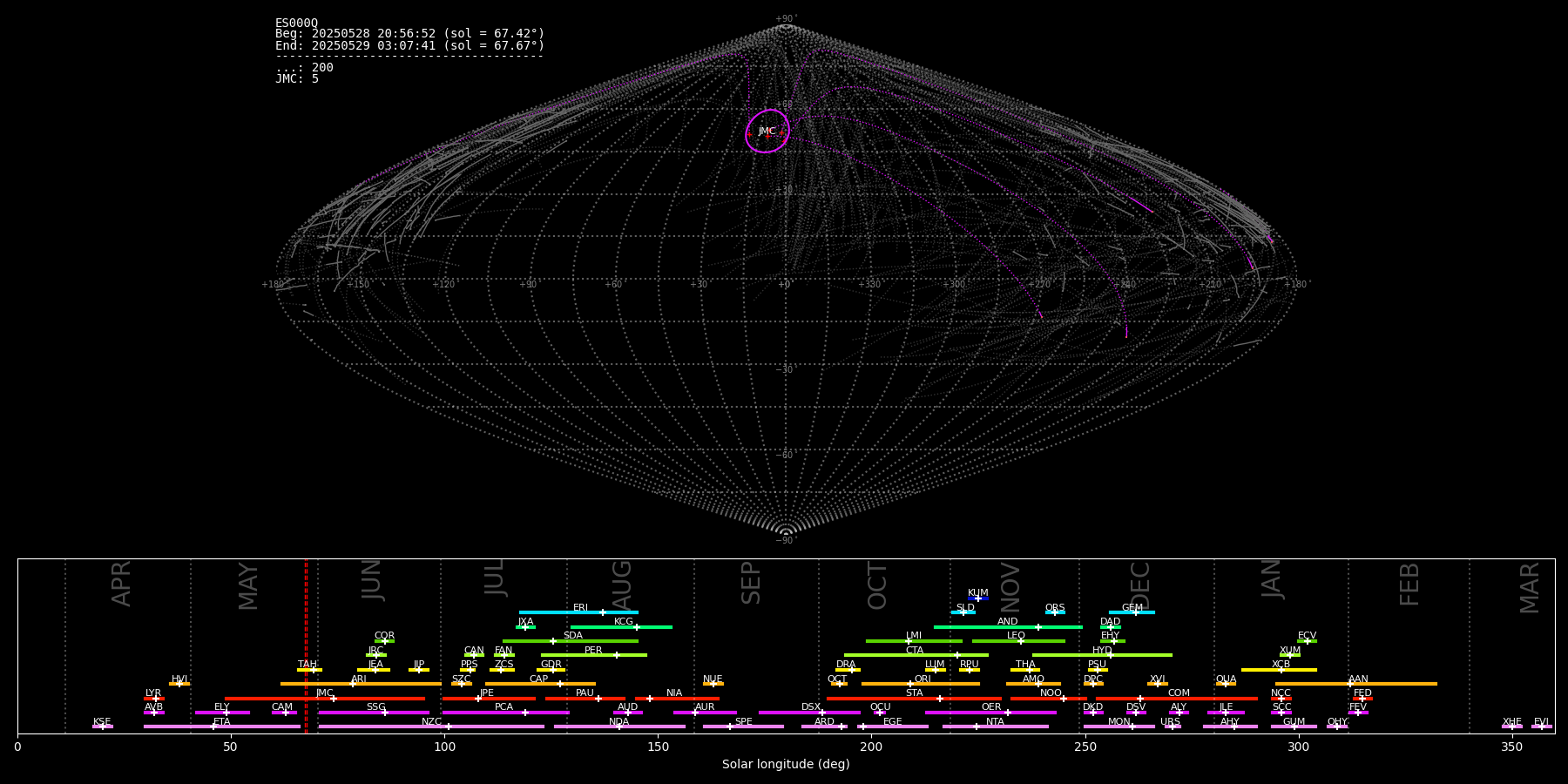This screenshot has height=784, width=1568.
Task: Click the AAN shower label
Action: (1358, 679)
